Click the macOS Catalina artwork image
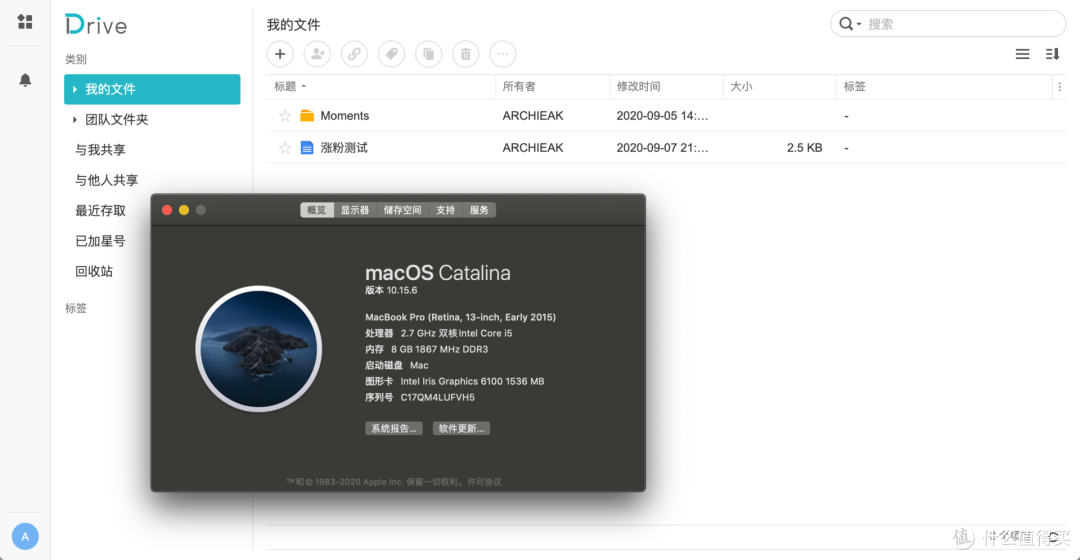The image size is (1080, 560). [259, 349]
